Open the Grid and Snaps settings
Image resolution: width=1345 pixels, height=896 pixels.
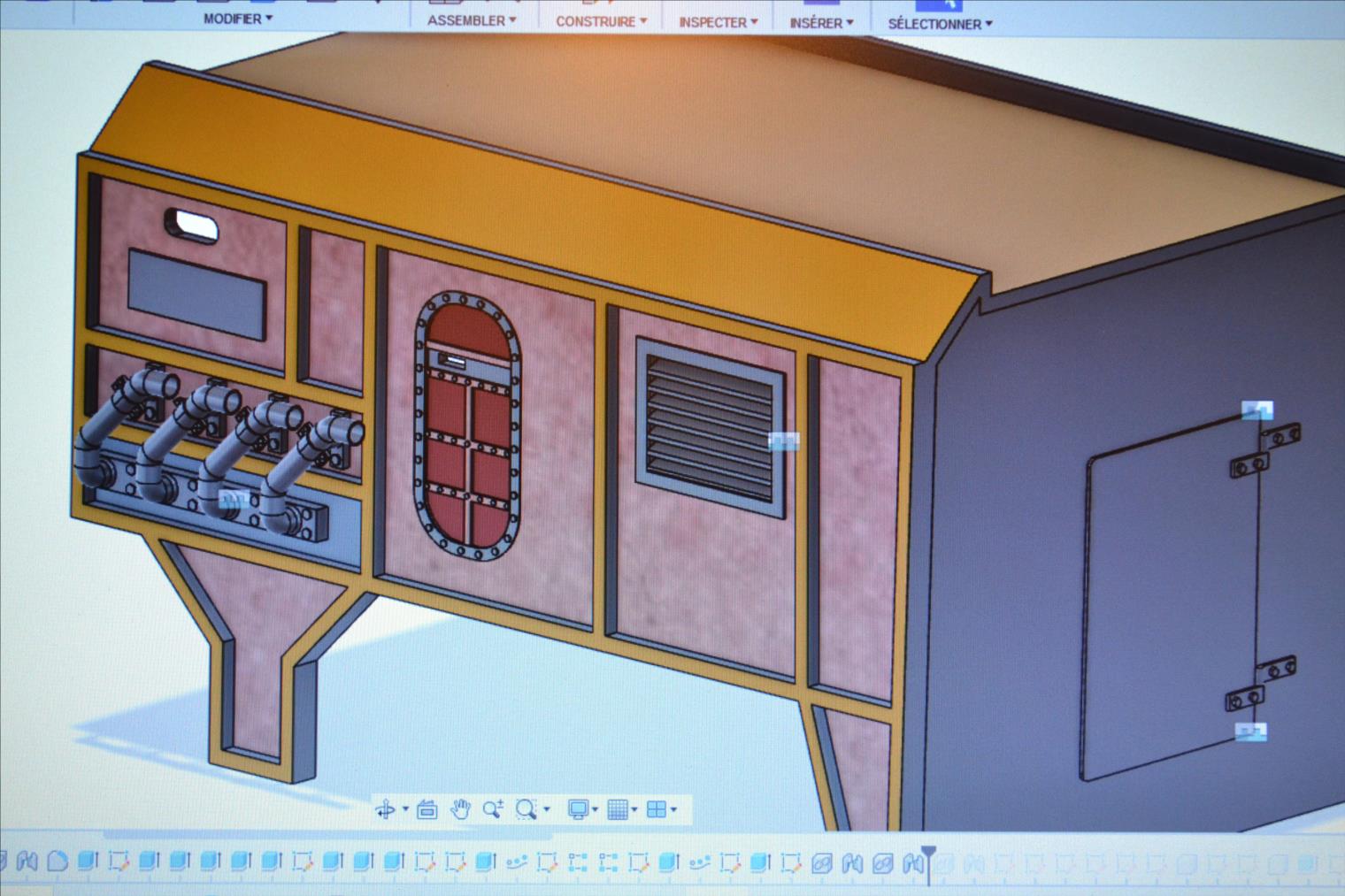pyautogui.click(x=618, y=809)
